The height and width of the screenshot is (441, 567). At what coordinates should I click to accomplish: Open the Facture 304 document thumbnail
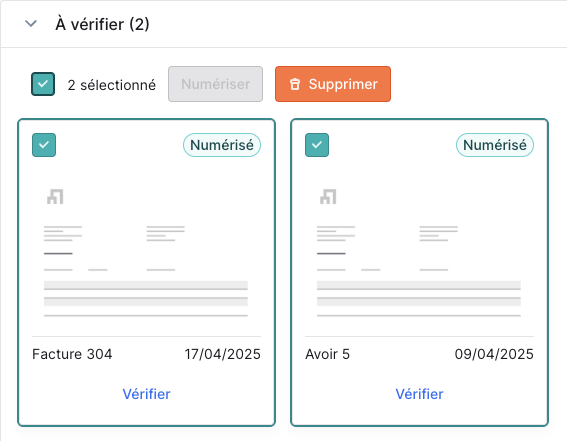click(x=146, y=252)
